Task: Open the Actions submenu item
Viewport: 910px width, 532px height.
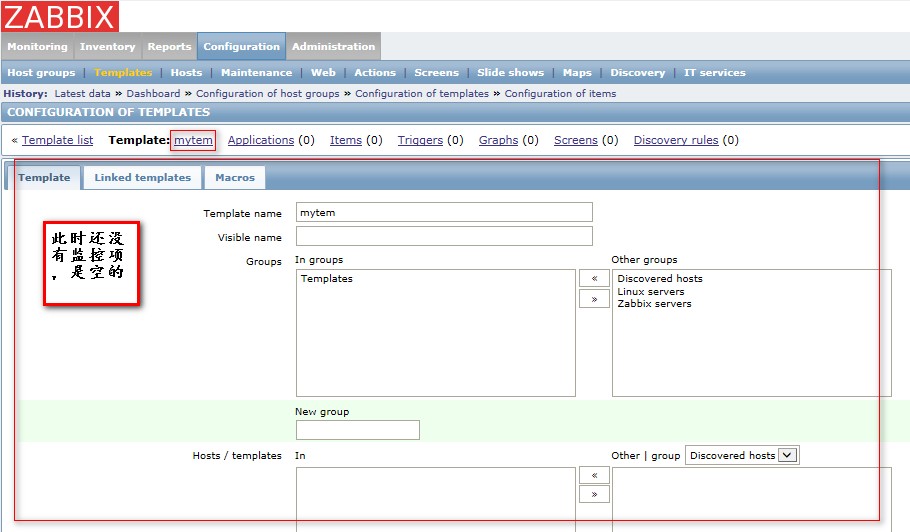Action: [375, 73]
